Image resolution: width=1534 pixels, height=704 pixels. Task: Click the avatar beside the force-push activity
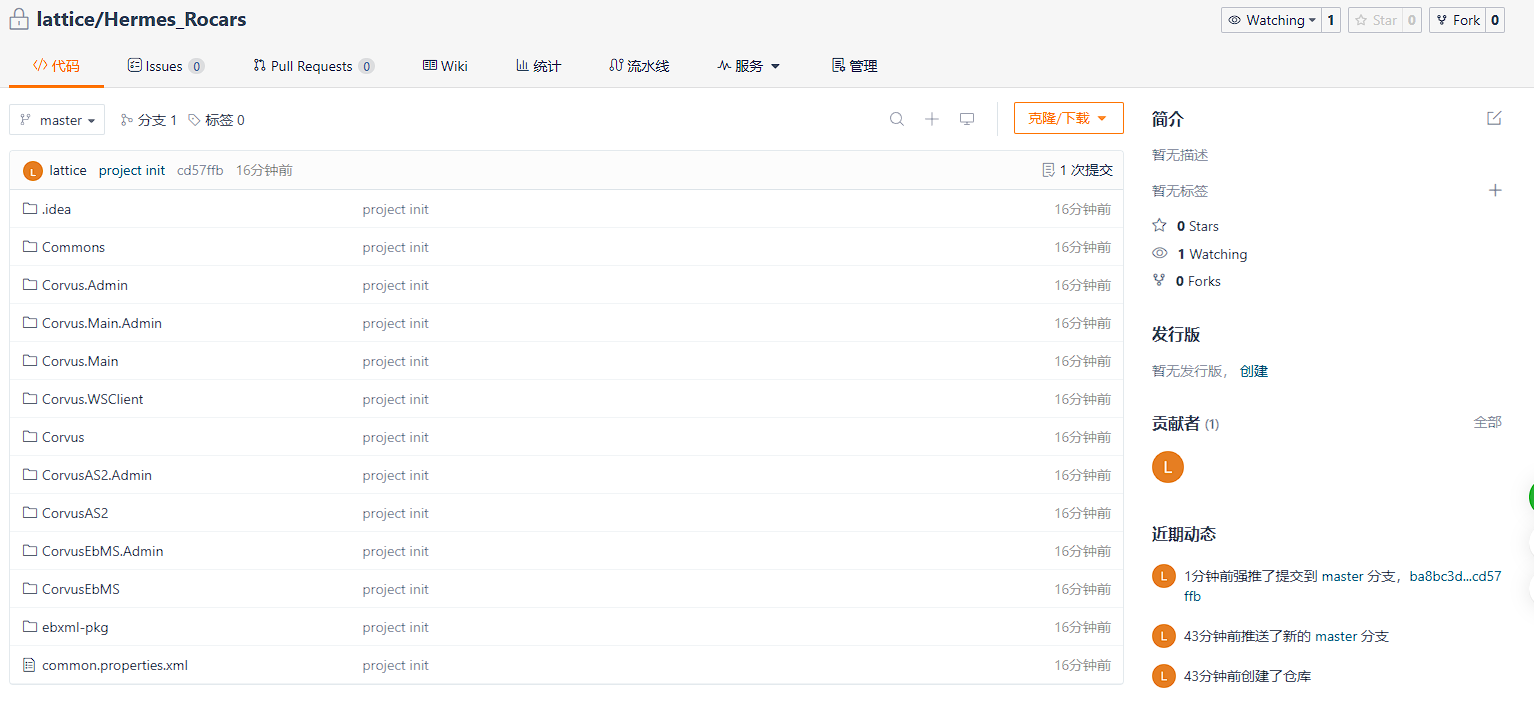(x=1163, y=576)
